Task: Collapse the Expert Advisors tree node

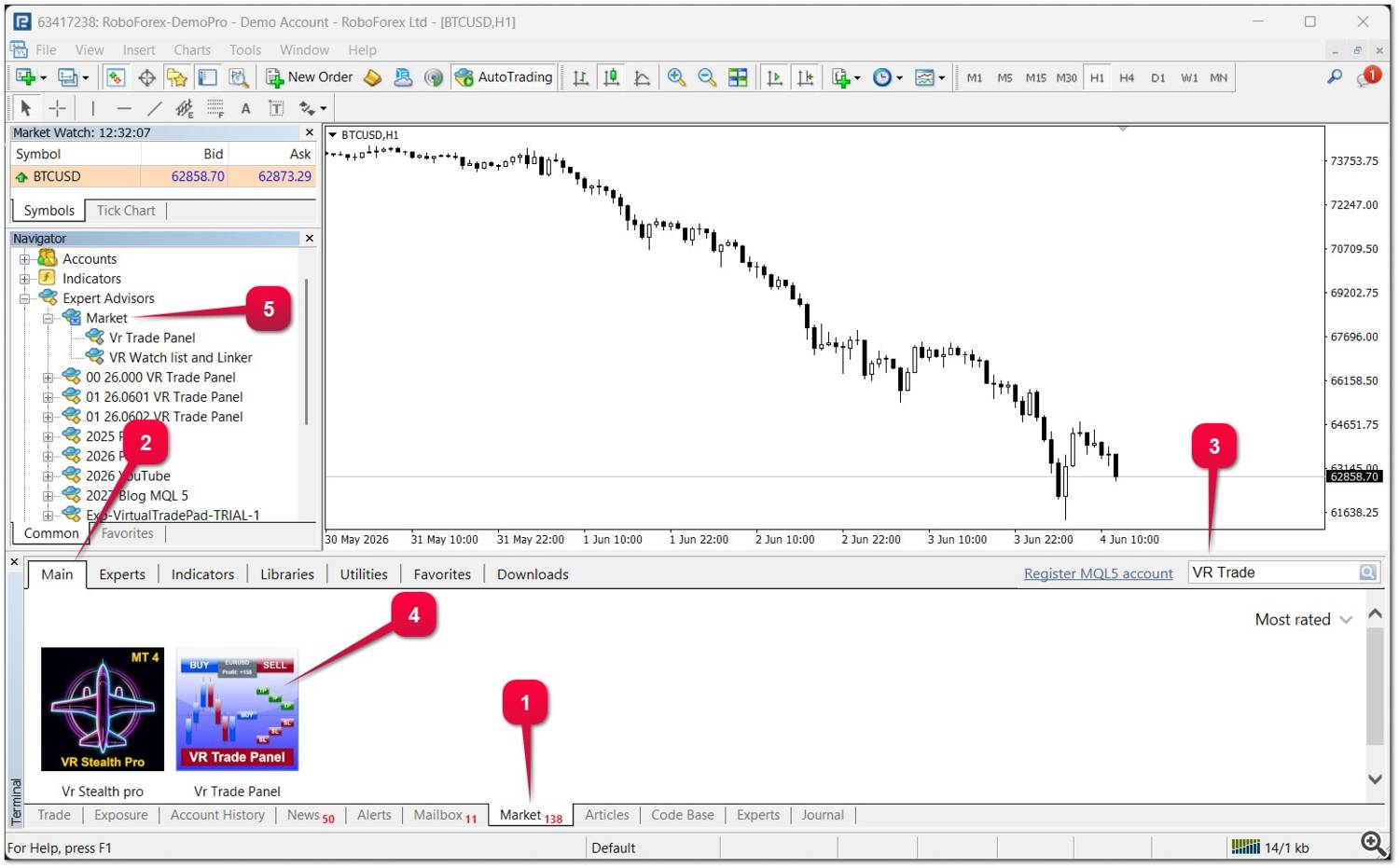Action: (x=25, y=298)
